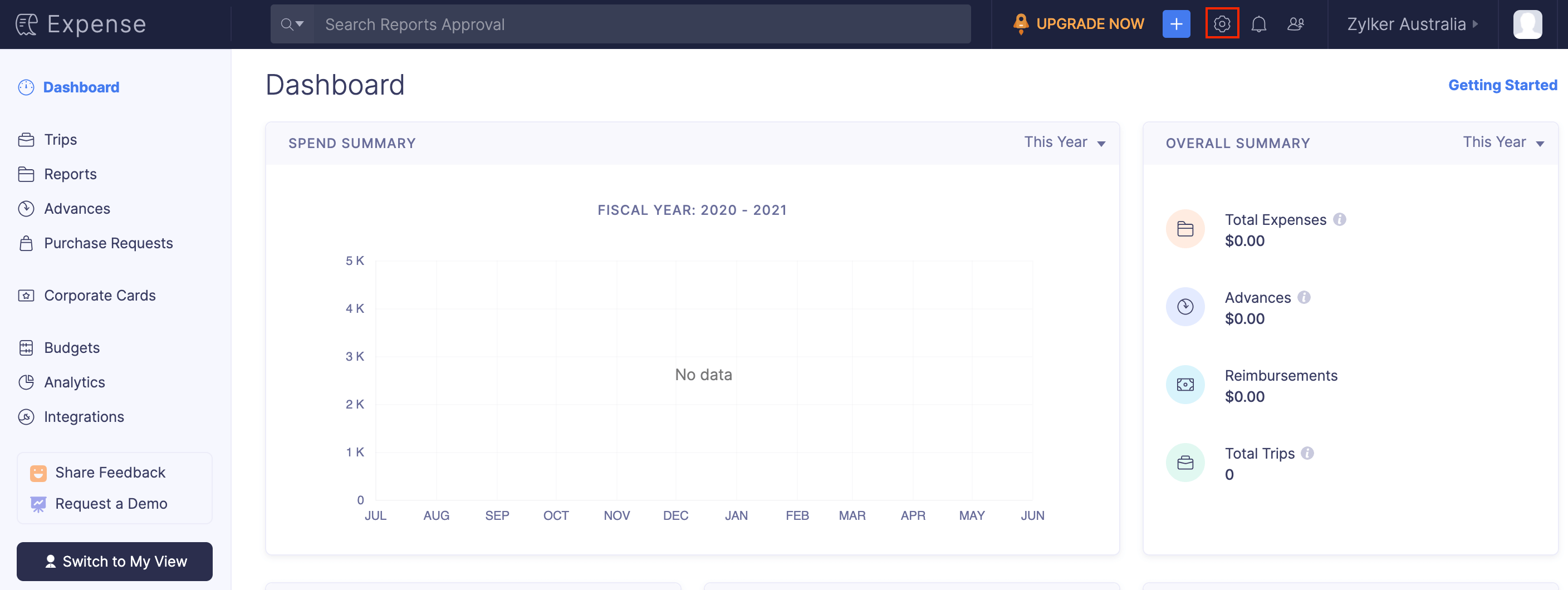Click the Integrations icon
The image size is (1568, 590).
[26, 417]
